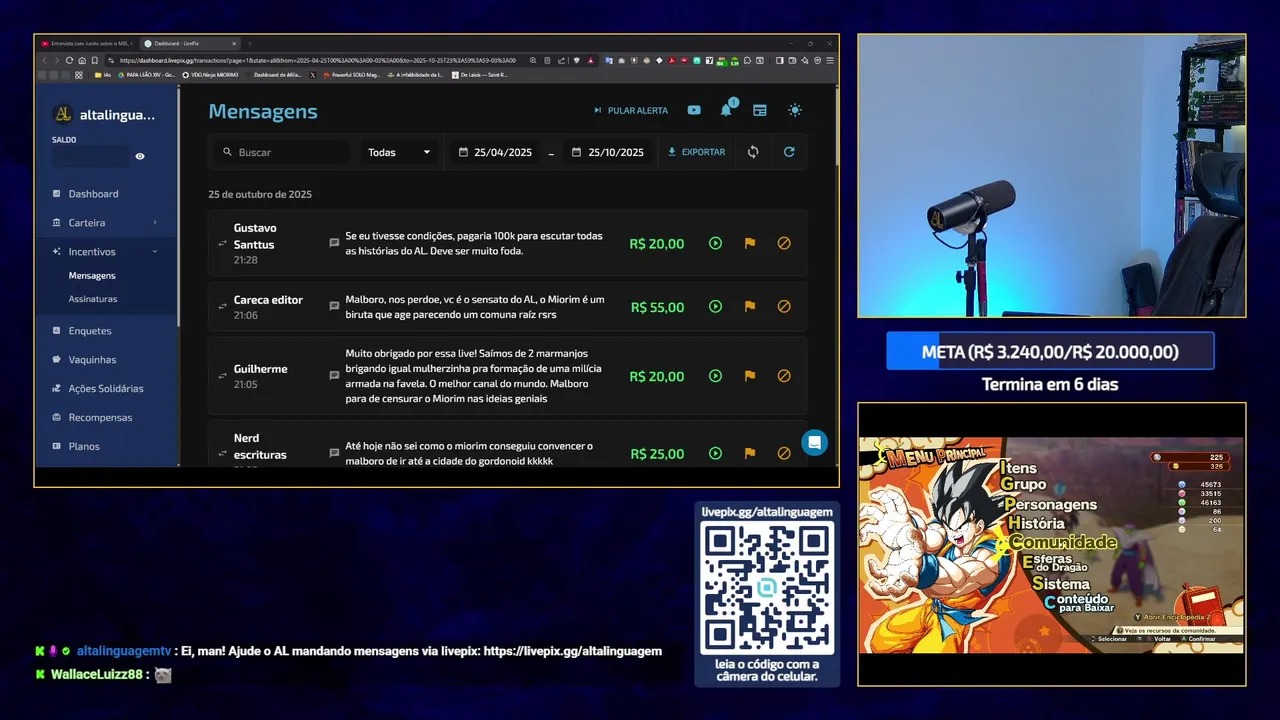Toggle Saldo balance visibility eye
Viewport: 1280px width, 720px height.
click(x=140, y=156)
